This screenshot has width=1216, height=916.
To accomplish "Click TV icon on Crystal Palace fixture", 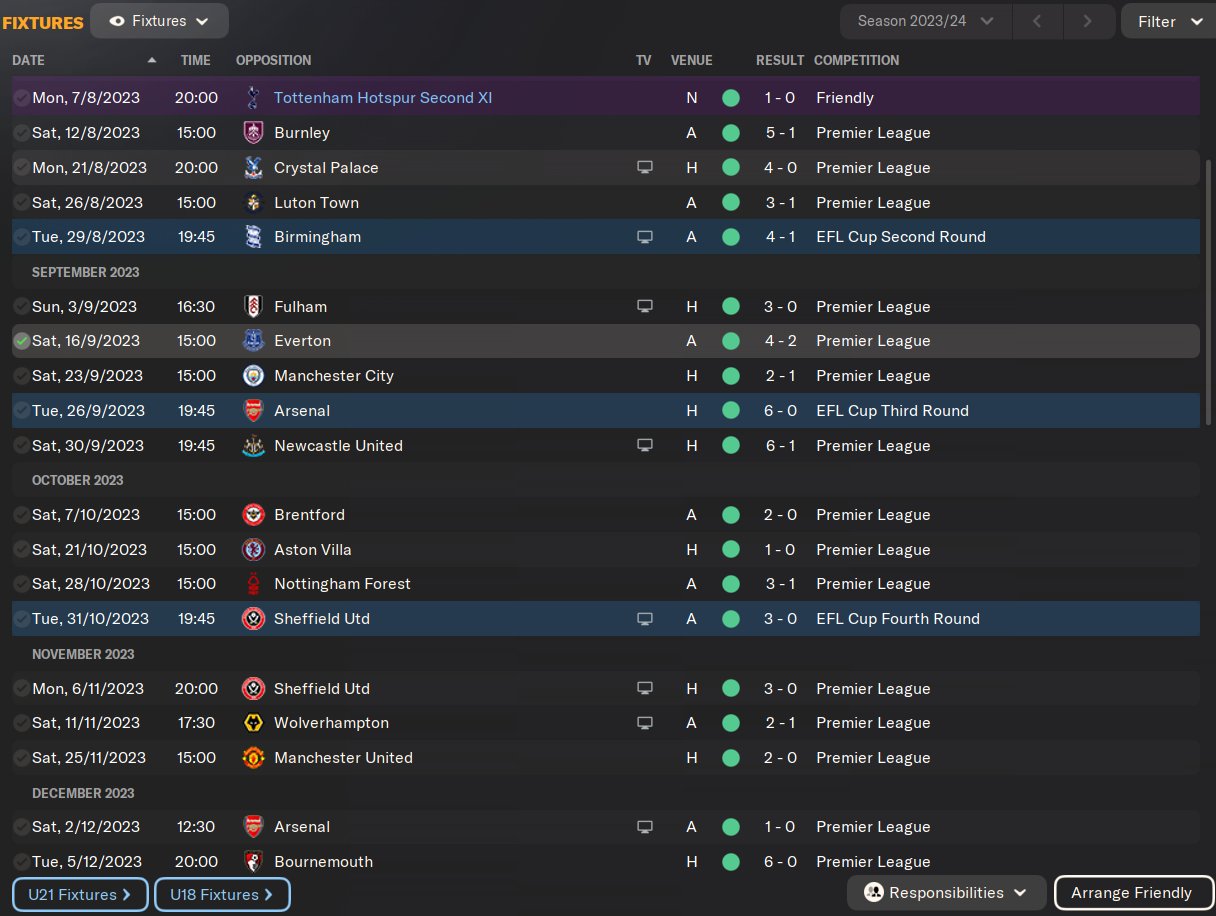I will click(x=645, y=168).
